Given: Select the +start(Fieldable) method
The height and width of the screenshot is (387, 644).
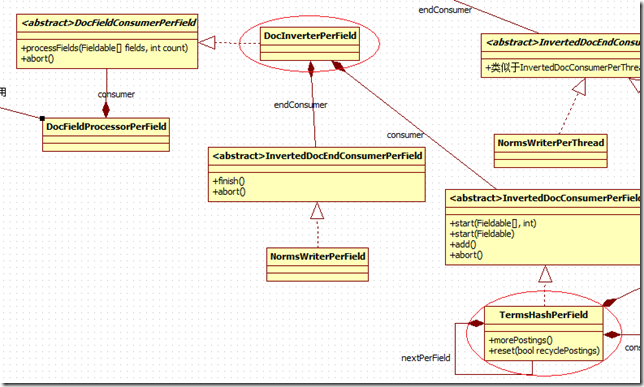Looking at the screenshot, I should tap(482, 234).
